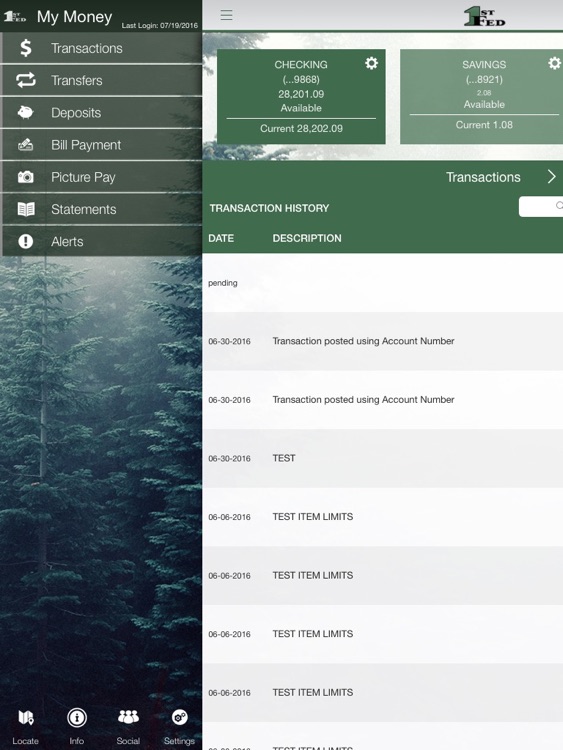Tap the Alerts exclamation icon

(26, 241)
